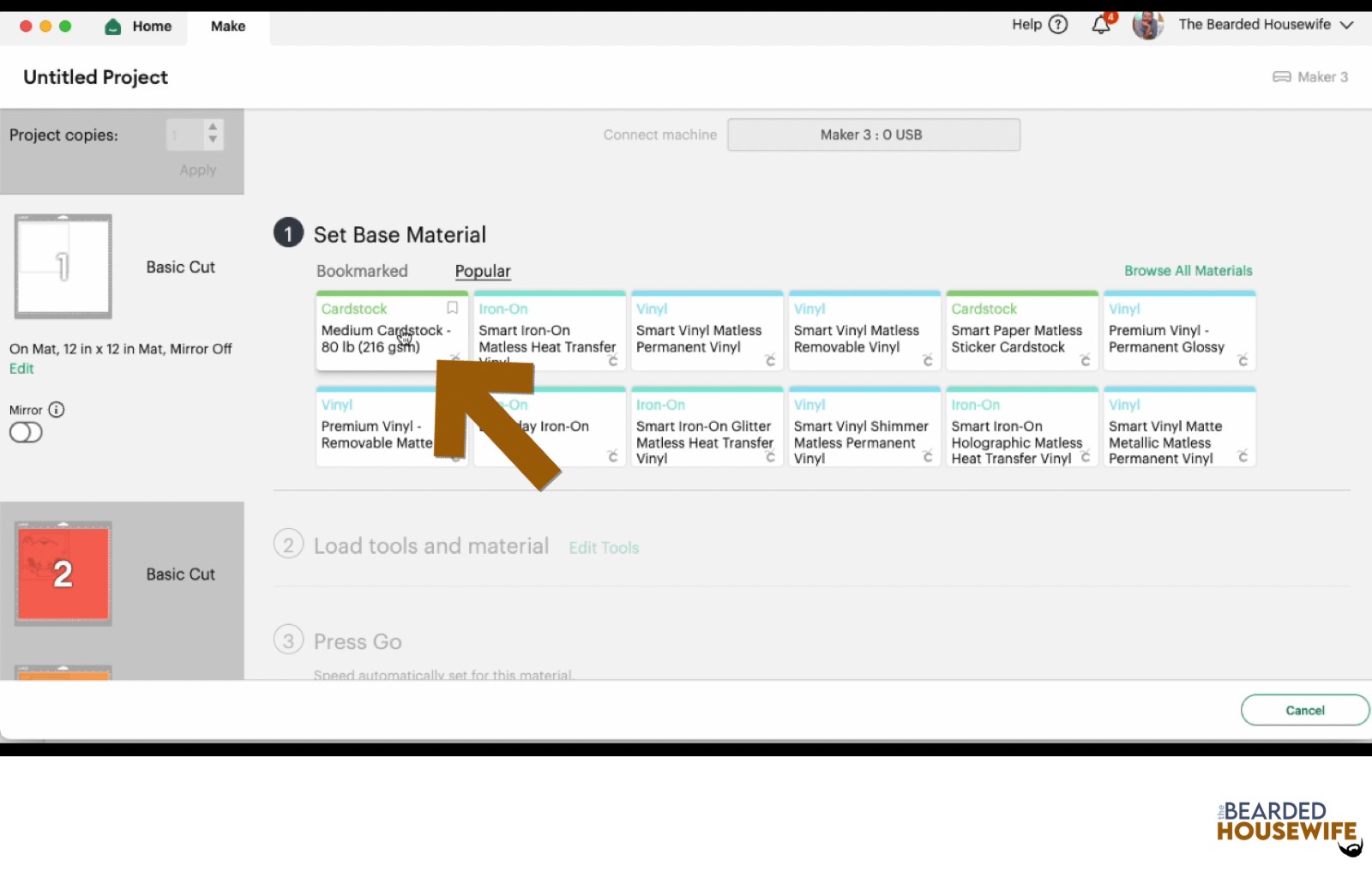Screen dimensions: 1372x872
Task: Click The Bearded Housewife profile avatar
Action: [x=1147, y=25]
